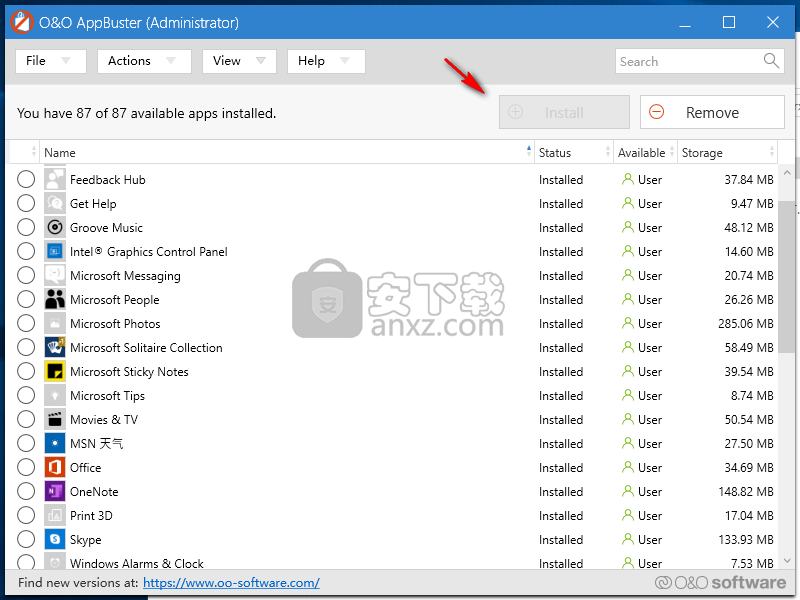This screenshot has width=800, height=600.
Task: Click the selection column header sort arrows
Action: pos(34,152)
